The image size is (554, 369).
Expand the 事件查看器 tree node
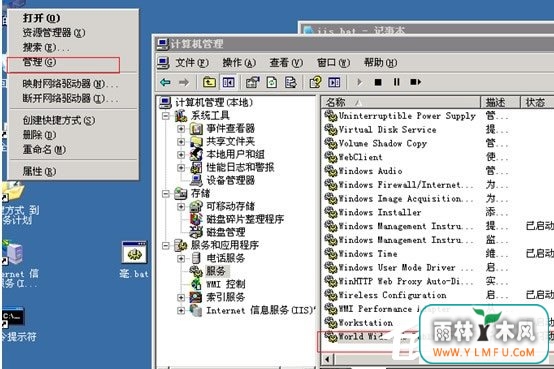click(181, 129)
